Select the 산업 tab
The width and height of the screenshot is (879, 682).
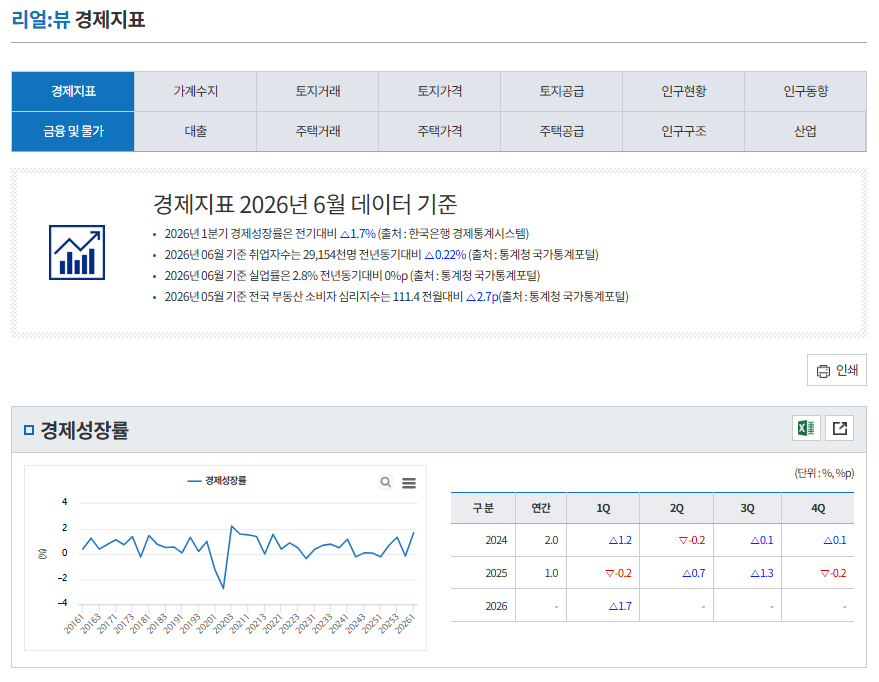pyautogui.click(x=806, y=131)
